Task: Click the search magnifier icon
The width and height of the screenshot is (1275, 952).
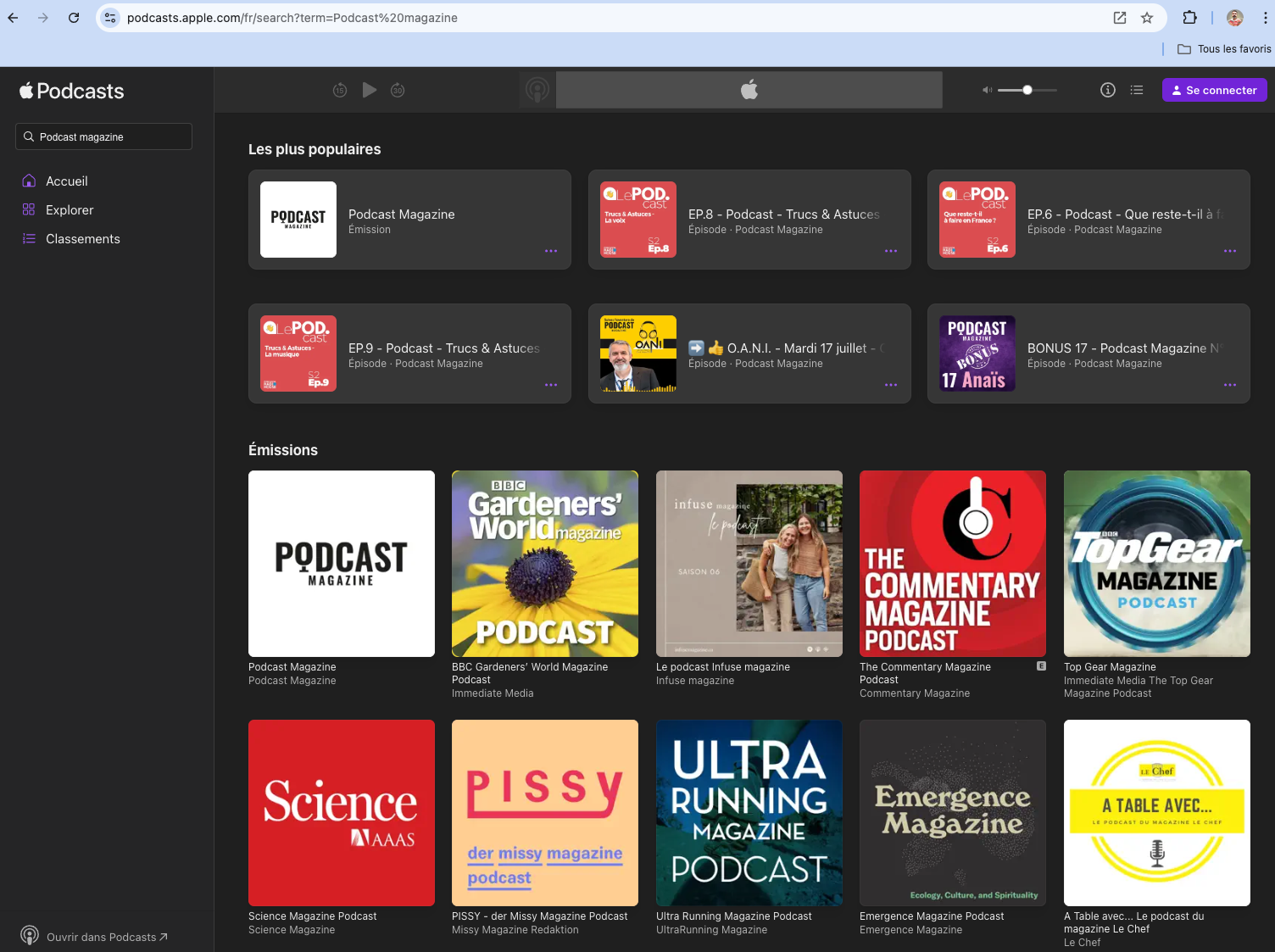Action: click(28, 136)
